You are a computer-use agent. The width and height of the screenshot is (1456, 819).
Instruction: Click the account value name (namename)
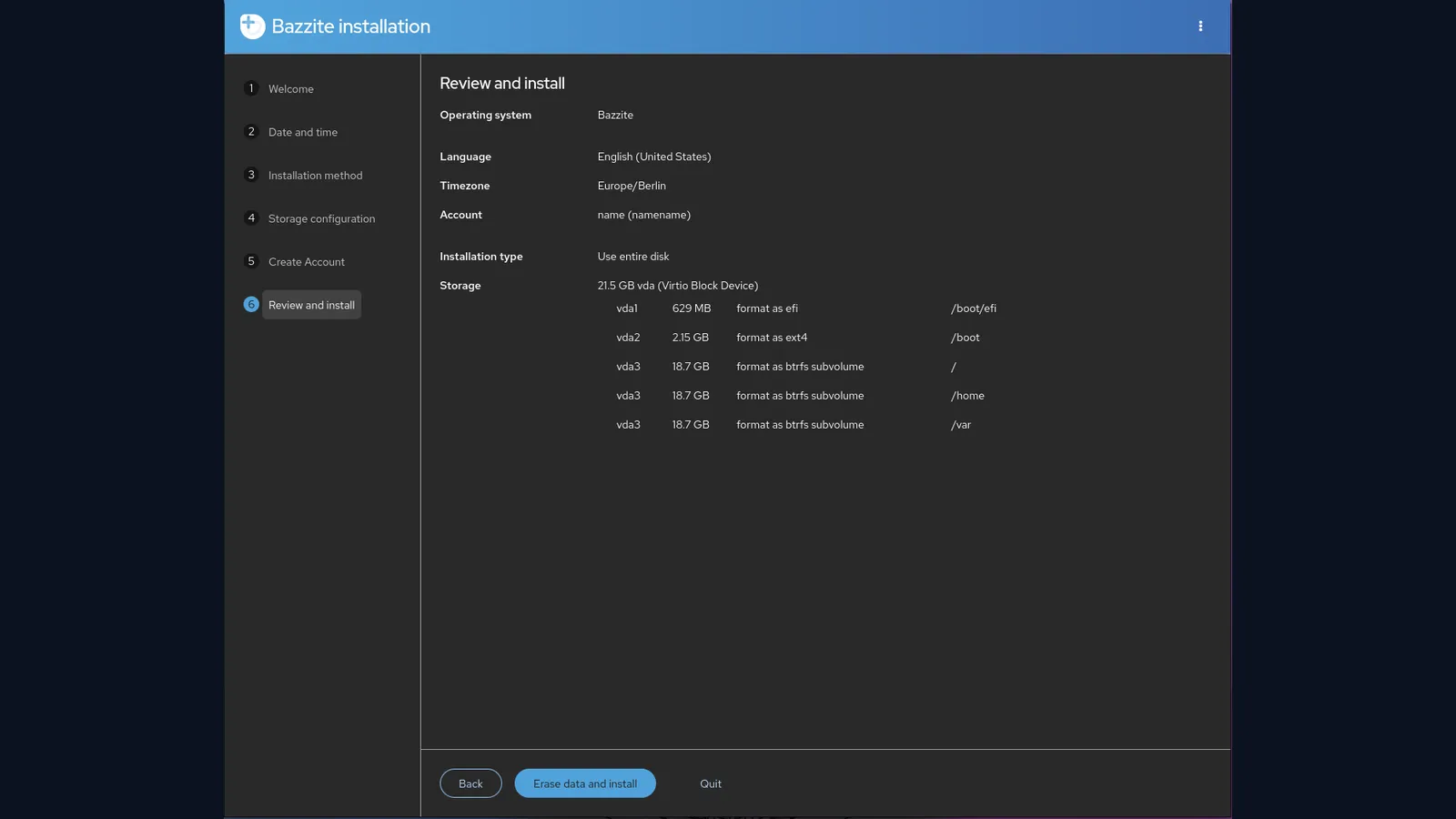tap(644, 215)
